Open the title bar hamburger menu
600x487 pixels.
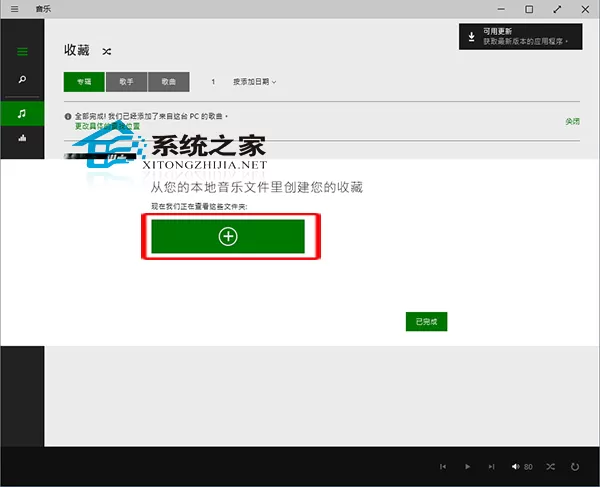pos(15,9)
